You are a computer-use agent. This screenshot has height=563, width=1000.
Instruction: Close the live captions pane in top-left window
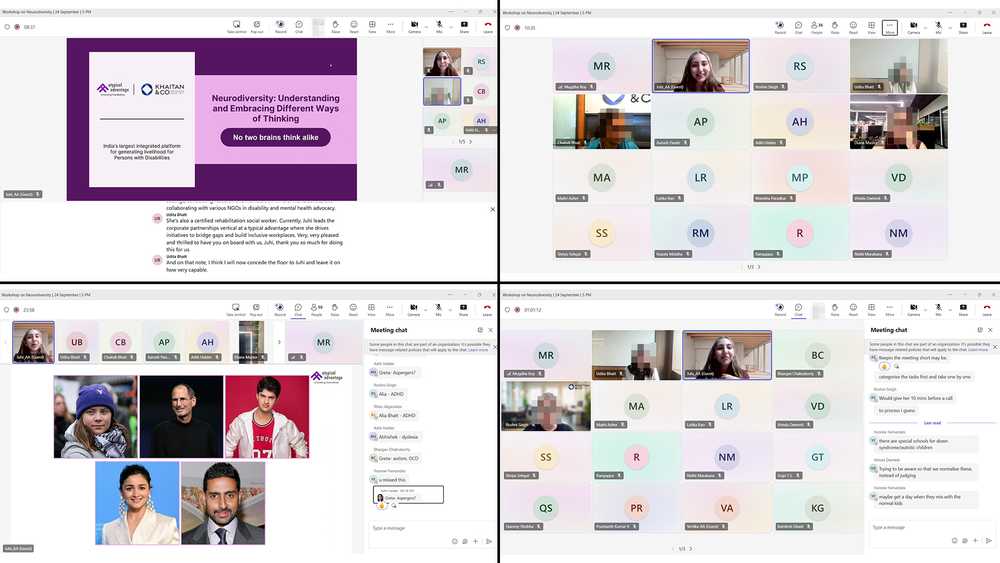492,209
